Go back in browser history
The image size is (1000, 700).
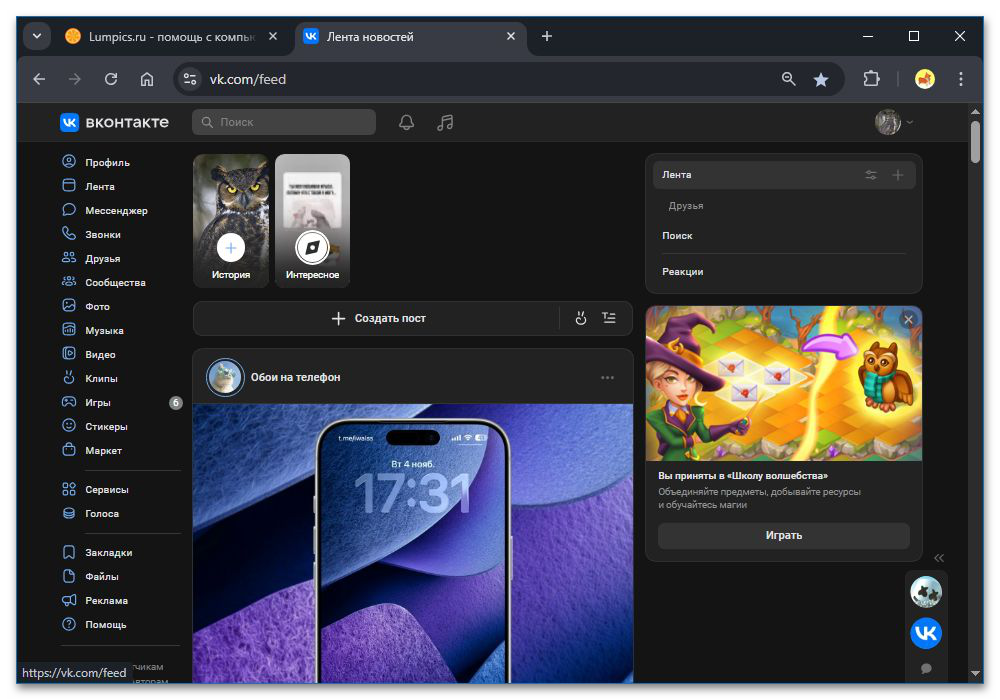39,79
